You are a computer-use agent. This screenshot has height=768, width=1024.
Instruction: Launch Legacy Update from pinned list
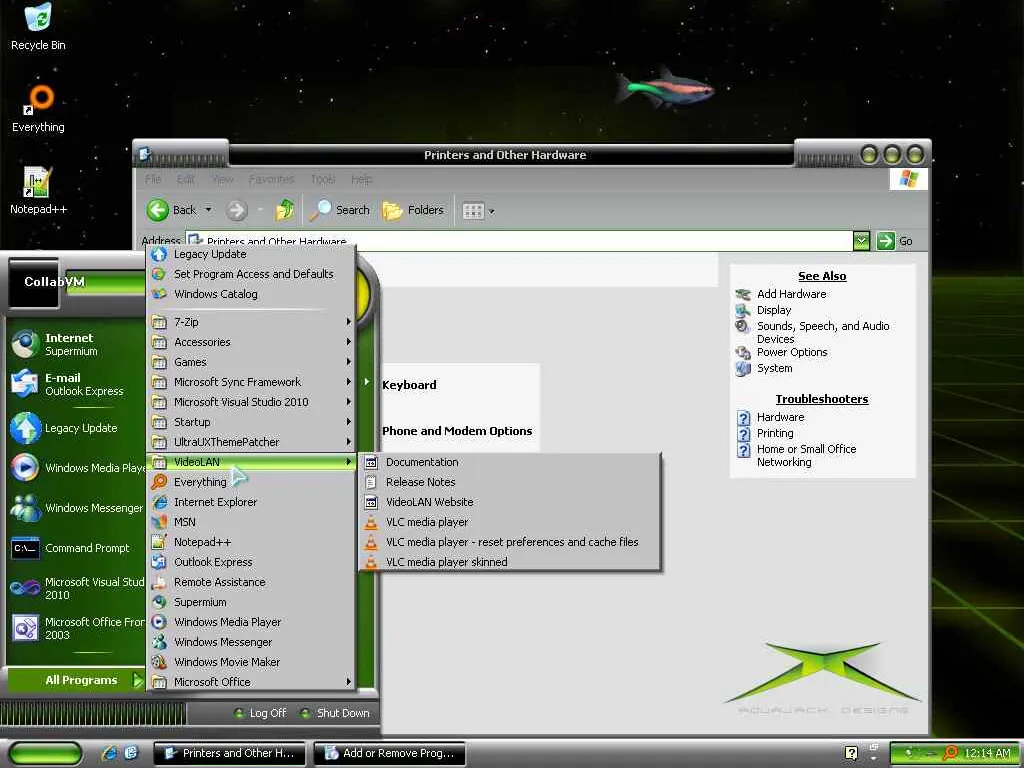click(x=73, y=428)
